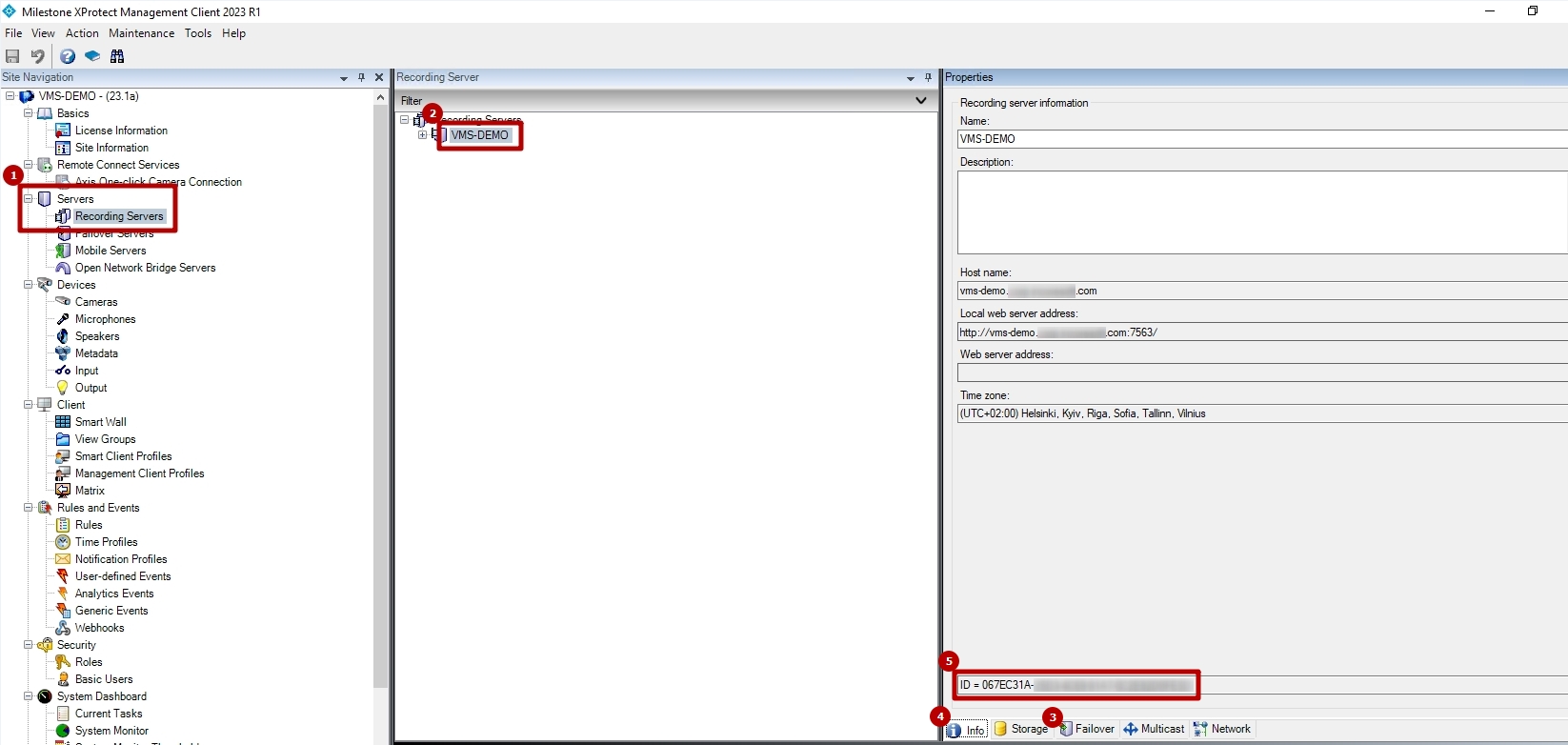1568x745 pixels.
Task: Switch to the Network tab
Action: pos(1222,729)
